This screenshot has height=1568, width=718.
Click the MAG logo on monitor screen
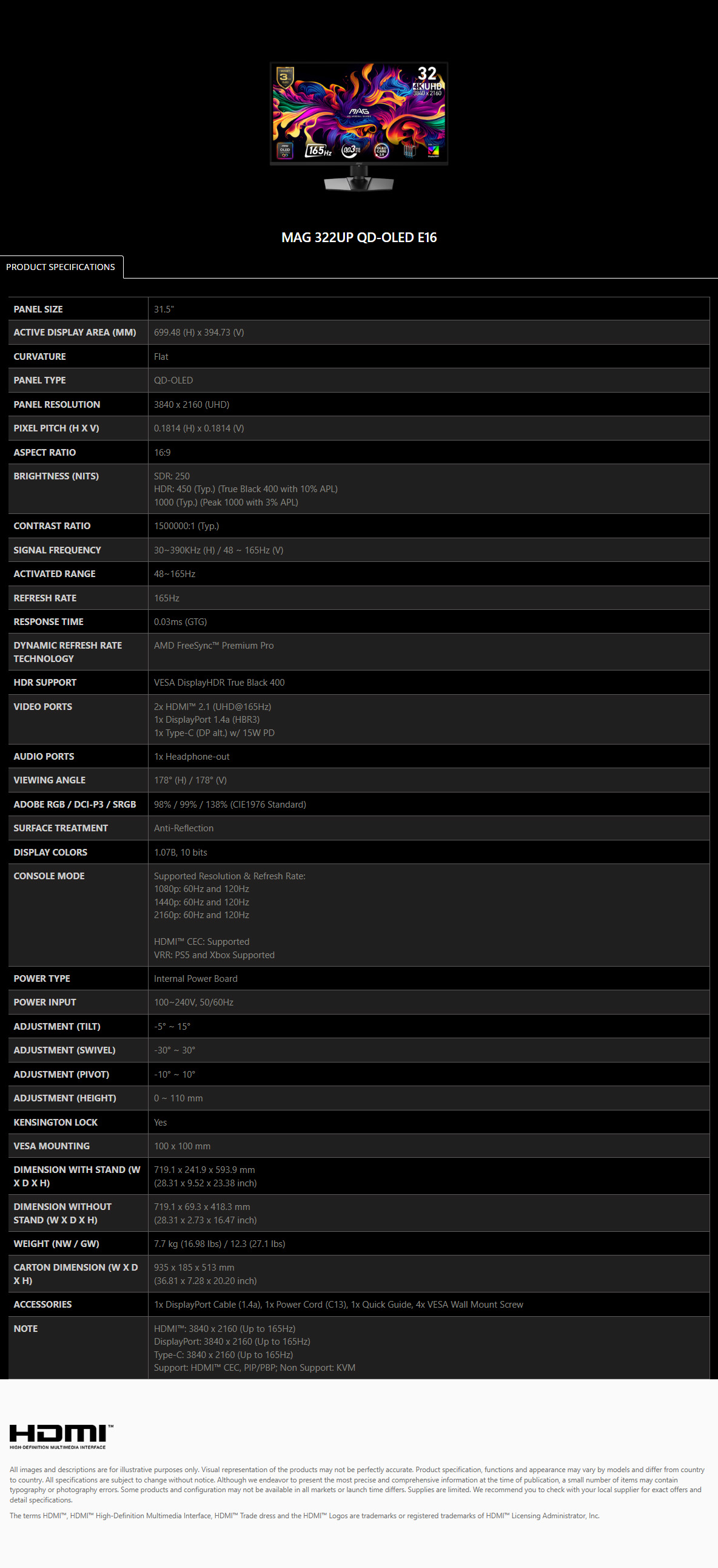[x=358, y=113]
